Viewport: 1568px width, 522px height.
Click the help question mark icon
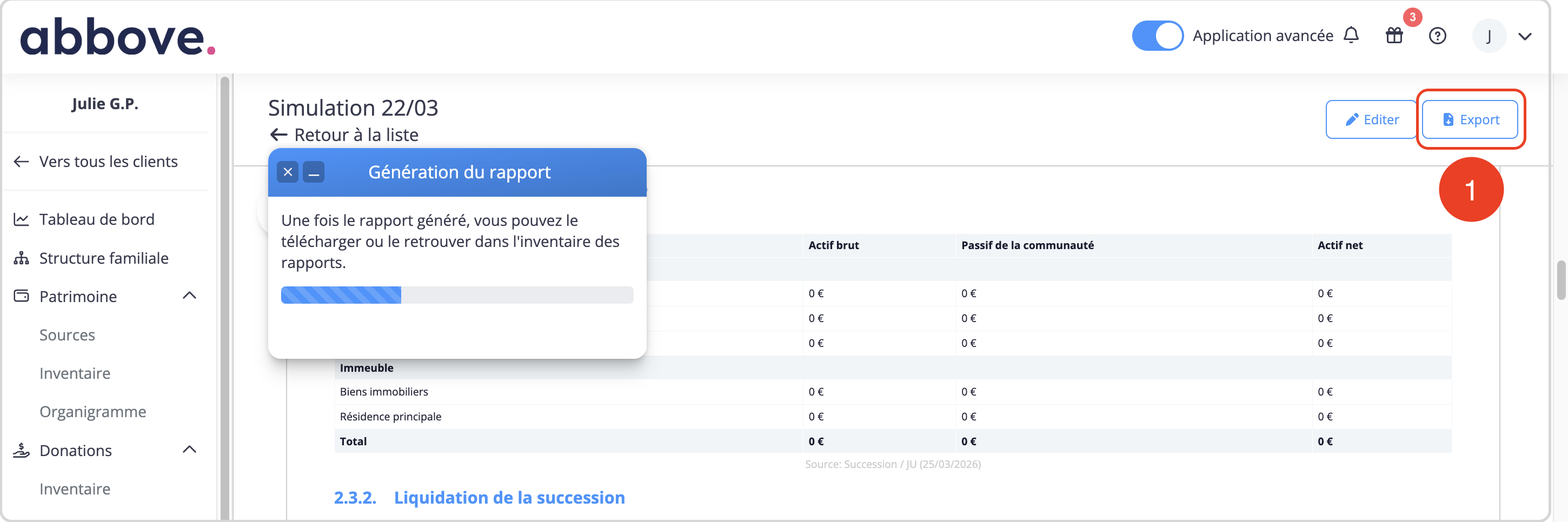(x=1437, y=36)
